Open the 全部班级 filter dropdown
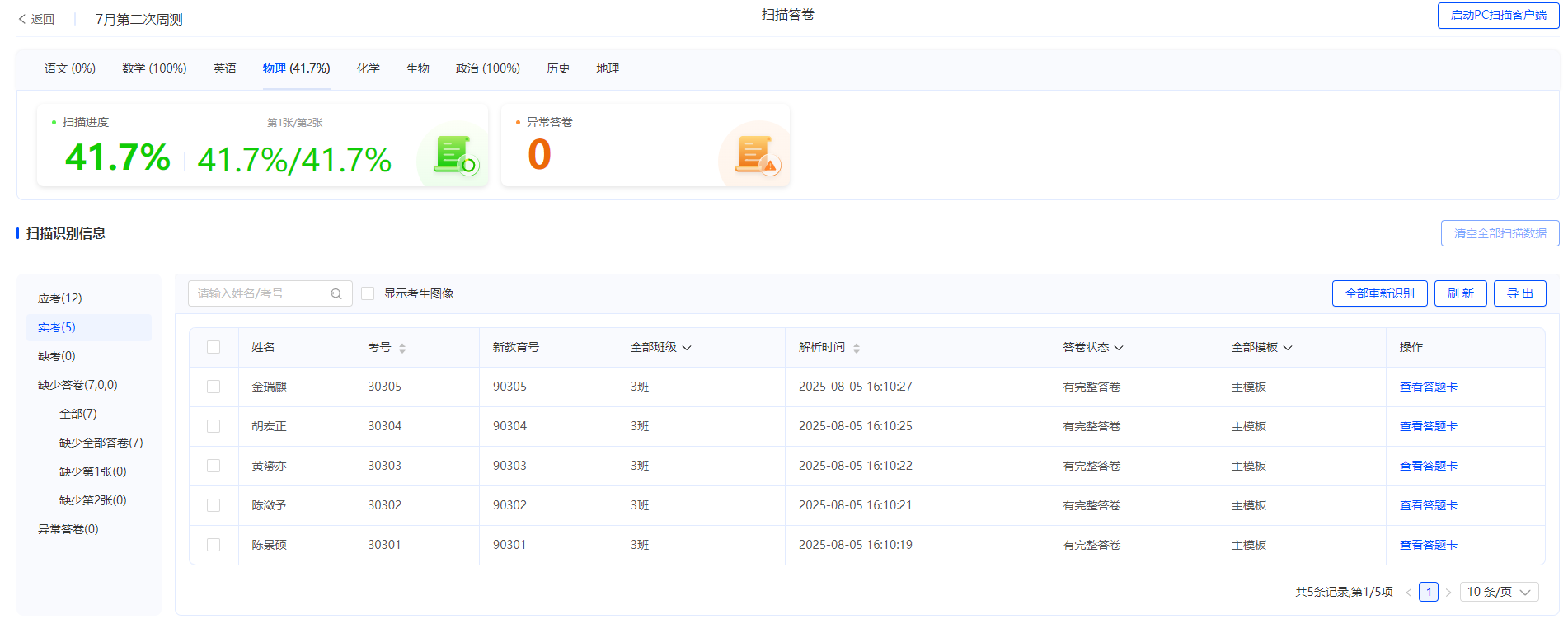 pyautogui.click(x=660, y=347)
